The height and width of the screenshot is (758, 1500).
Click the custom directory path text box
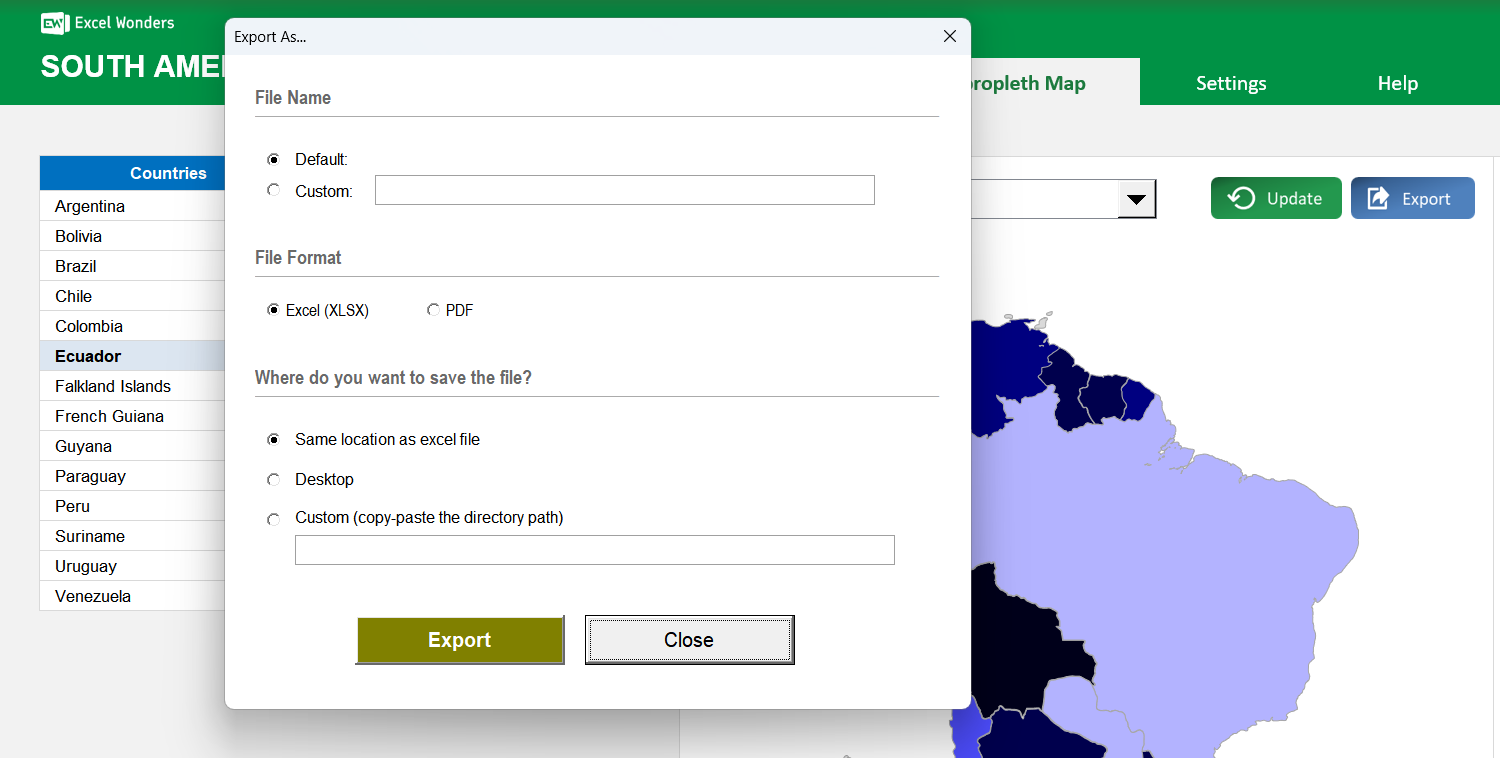594,549
